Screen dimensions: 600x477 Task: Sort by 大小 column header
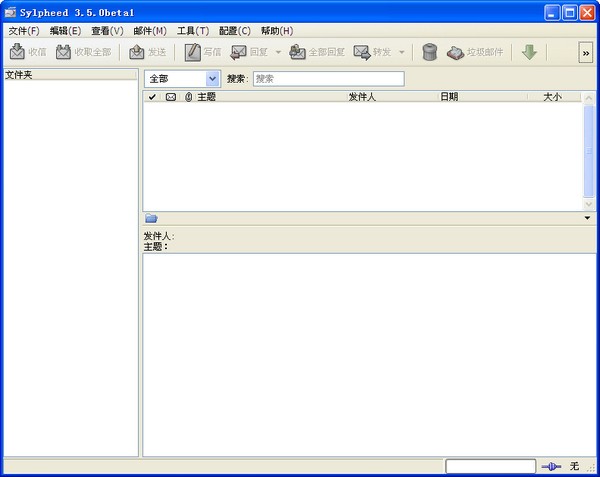[x=554, y=97]
